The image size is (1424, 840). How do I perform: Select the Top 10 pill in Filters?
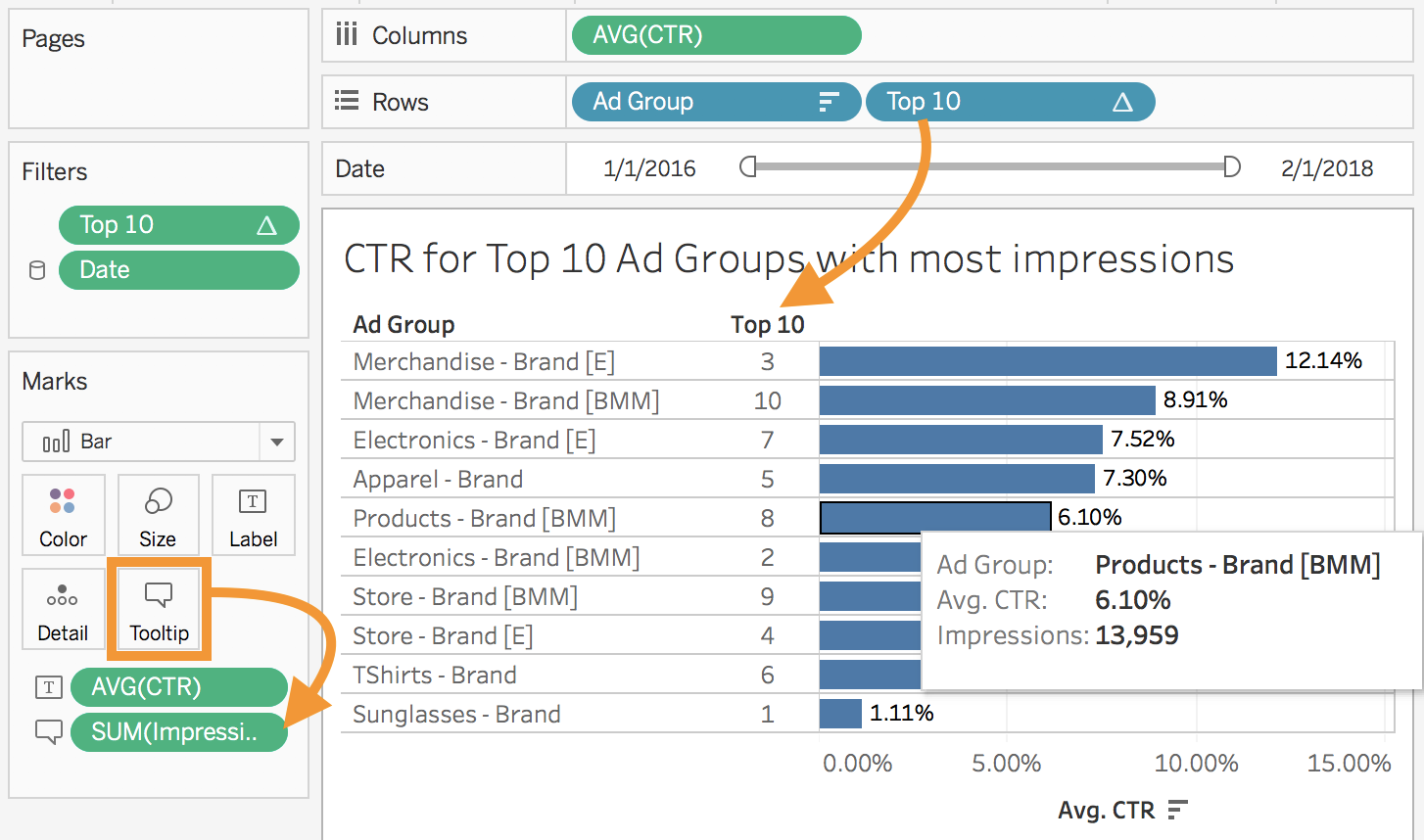coord(179,225)
